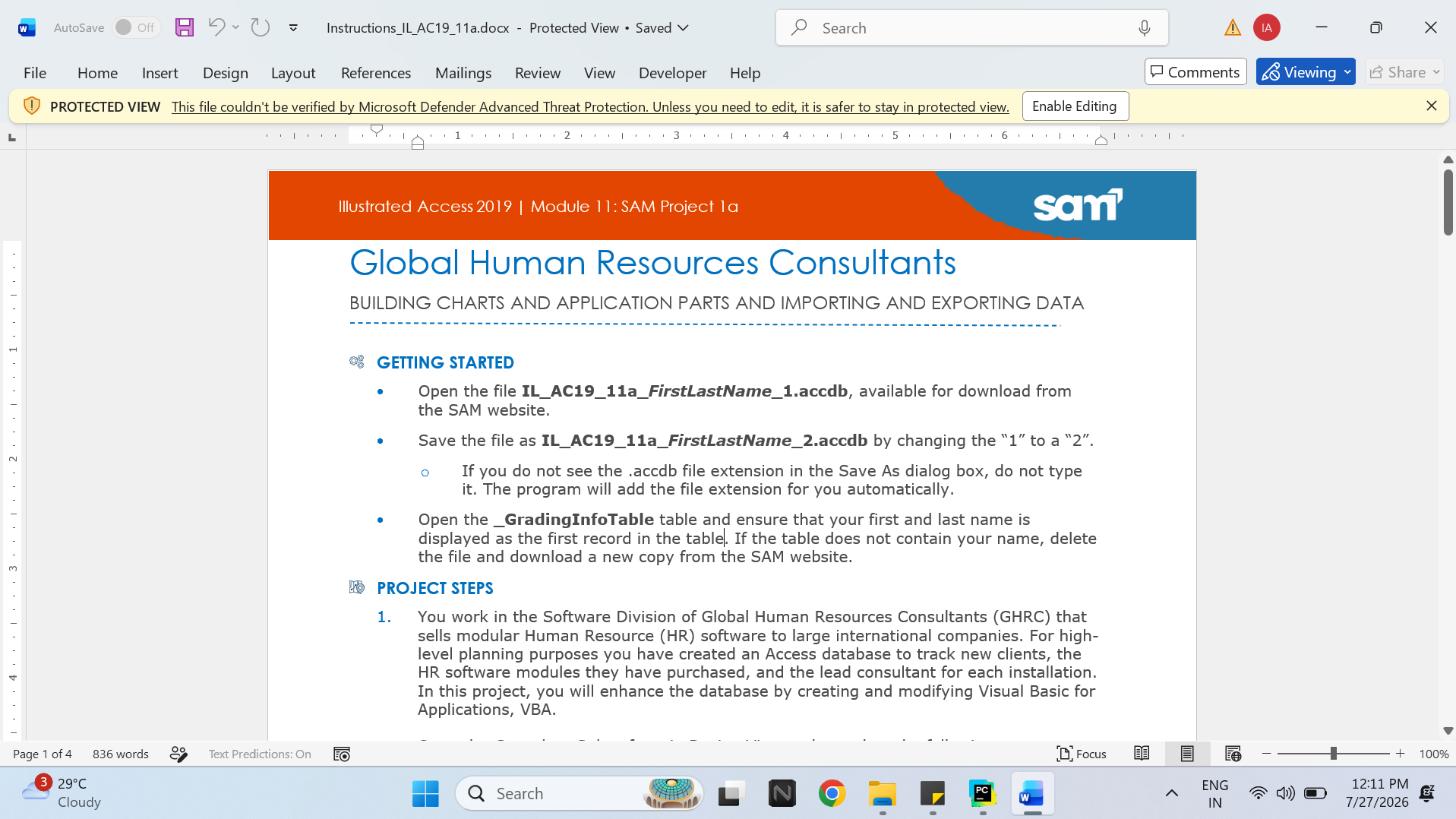Dismiss the Protected View message bar
The image size is (1456, 819).
coord(1431,106)
